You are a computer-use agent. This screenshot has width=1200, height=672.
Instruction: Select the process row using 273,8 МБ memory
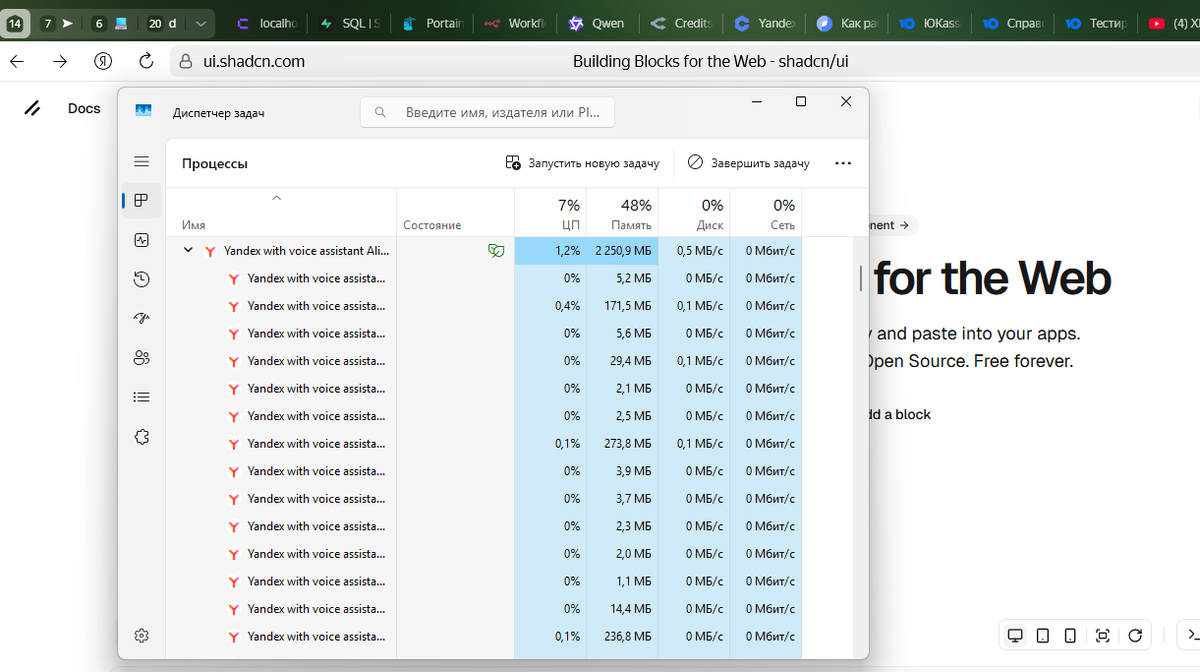coord(483,443)
